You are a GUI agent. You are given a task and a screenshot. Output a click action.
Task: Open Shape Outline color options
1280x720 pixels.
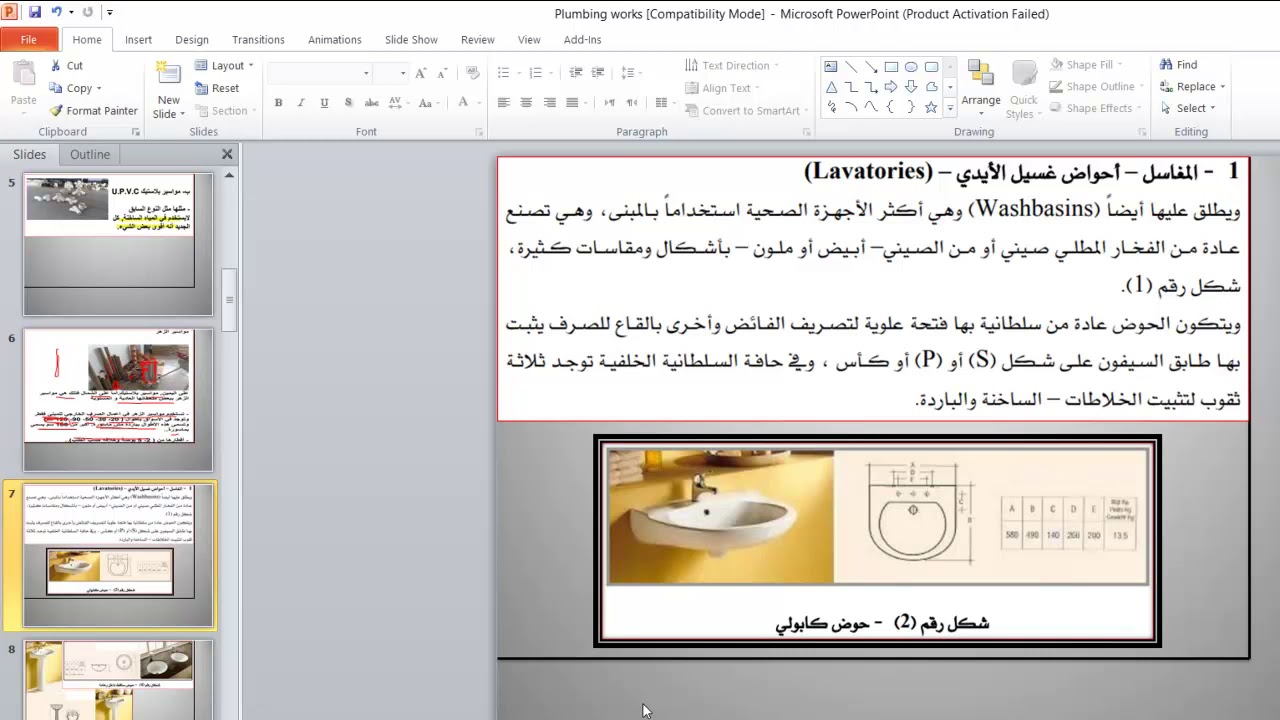point(1097,87)
